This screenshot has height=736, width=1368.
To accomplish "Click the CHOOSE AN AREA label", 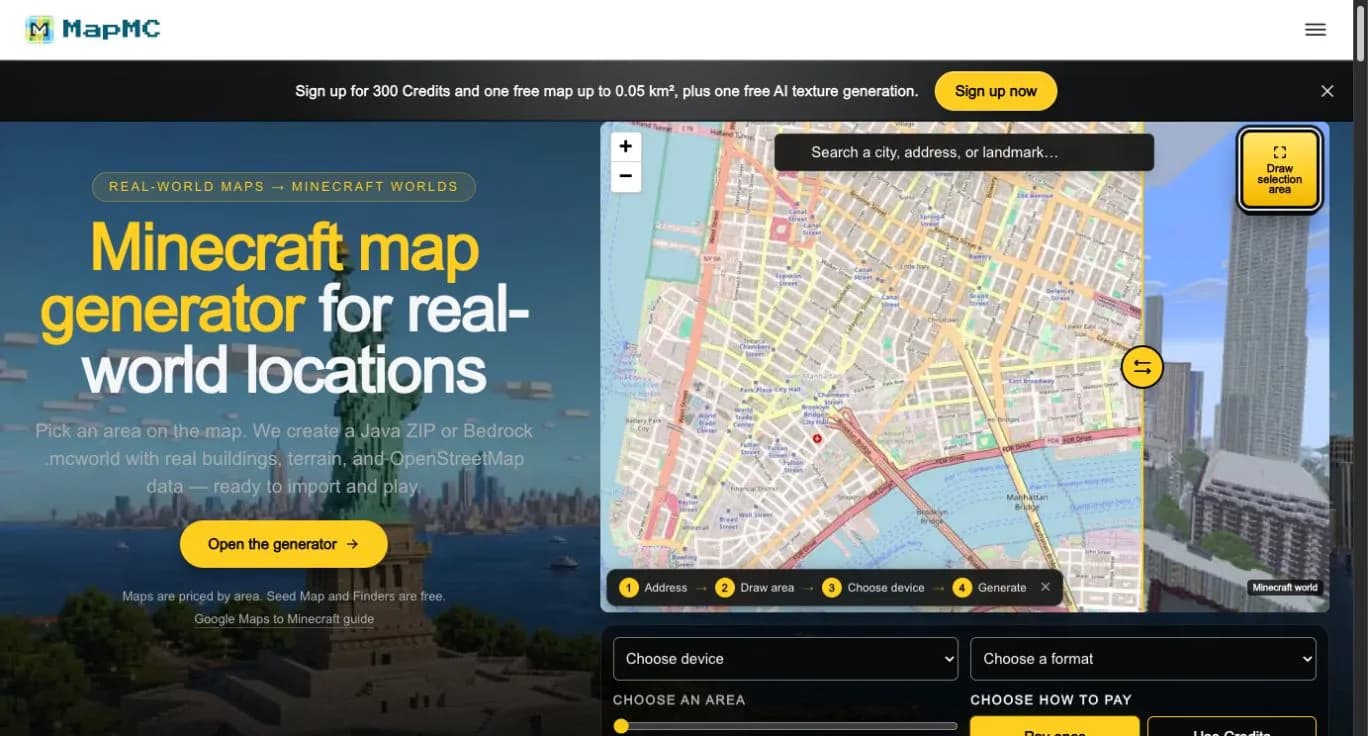I will click(x=679, y=700).
